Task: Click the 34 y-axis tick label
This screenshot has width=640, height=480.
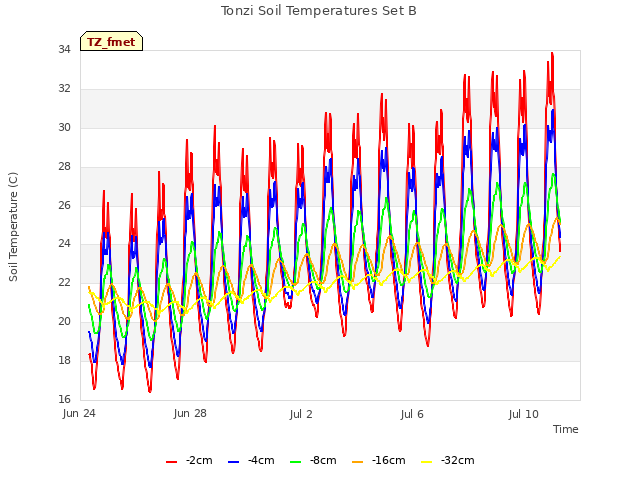Action: point(64,49)
